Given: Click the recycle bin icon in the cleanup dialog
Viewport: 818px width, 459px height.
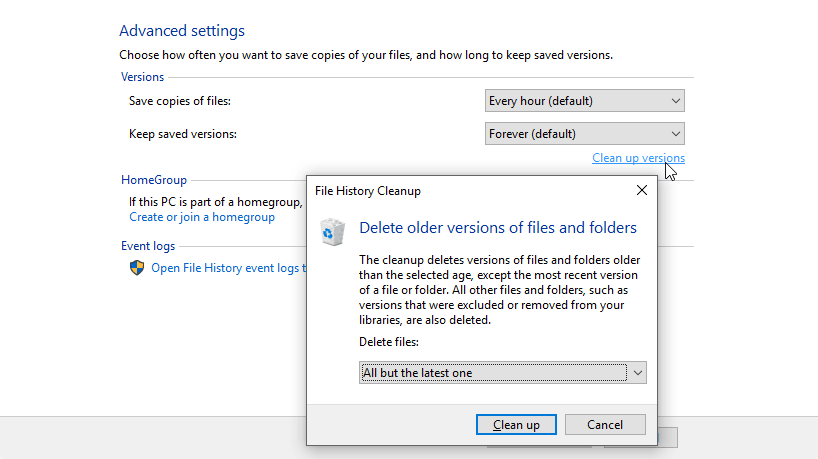Looking at the screenshot, I should [x=332, y=232].
